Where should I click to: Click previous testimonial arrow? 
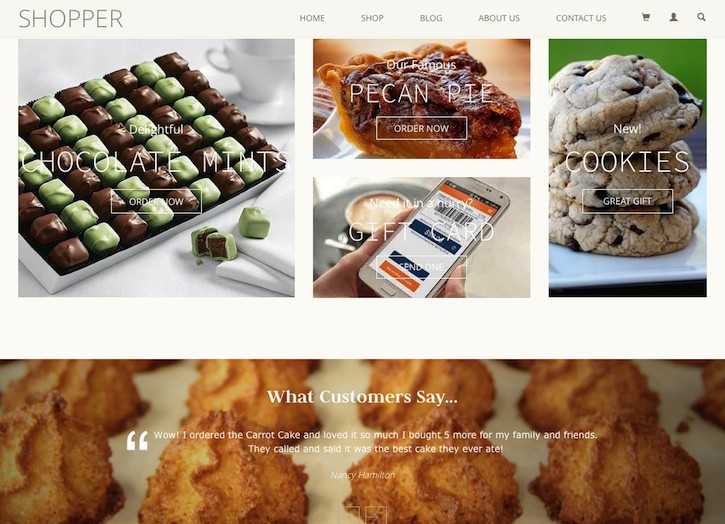tap(349, 515)
